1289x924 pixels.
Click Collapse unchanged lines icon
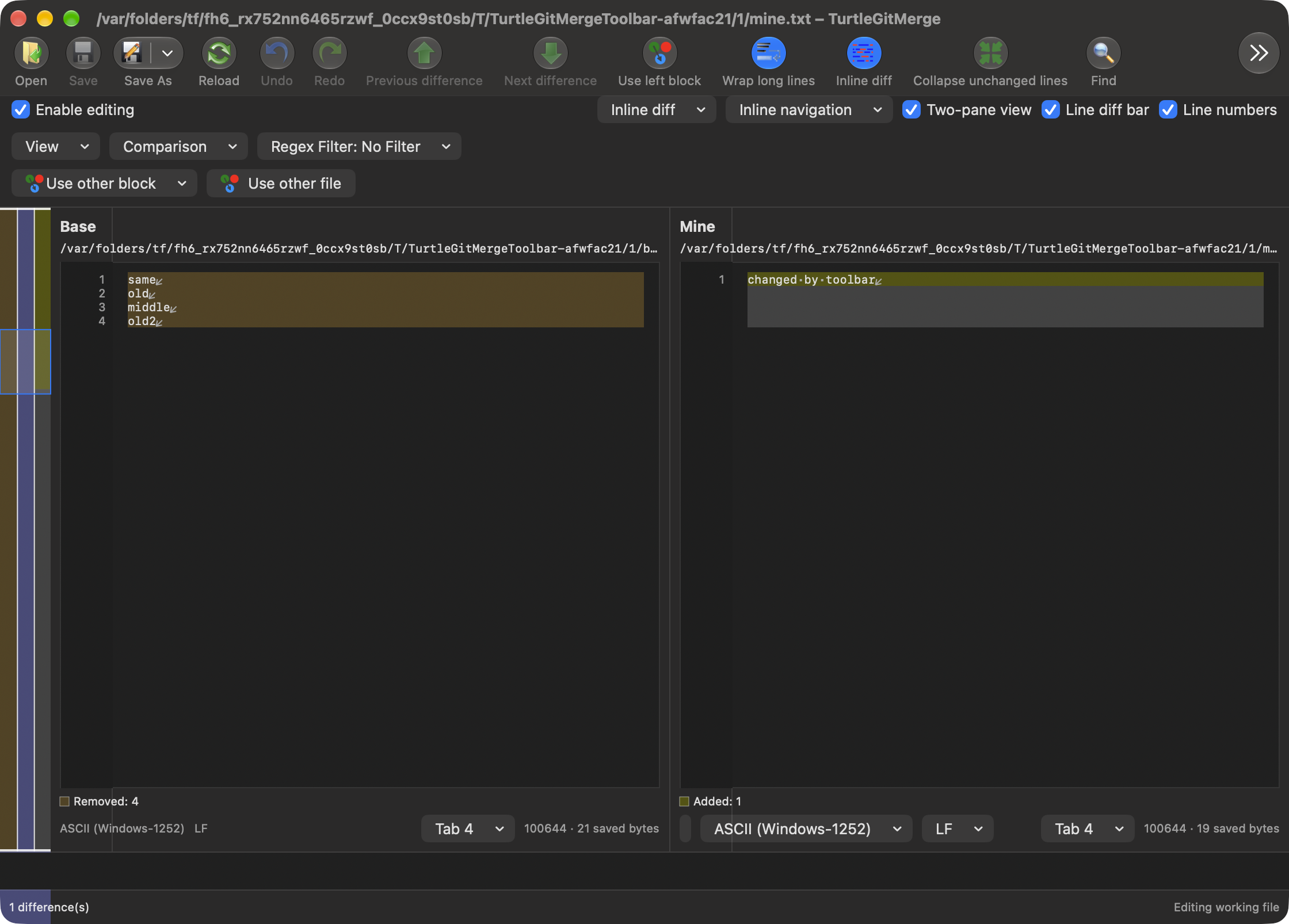[990, 53]
